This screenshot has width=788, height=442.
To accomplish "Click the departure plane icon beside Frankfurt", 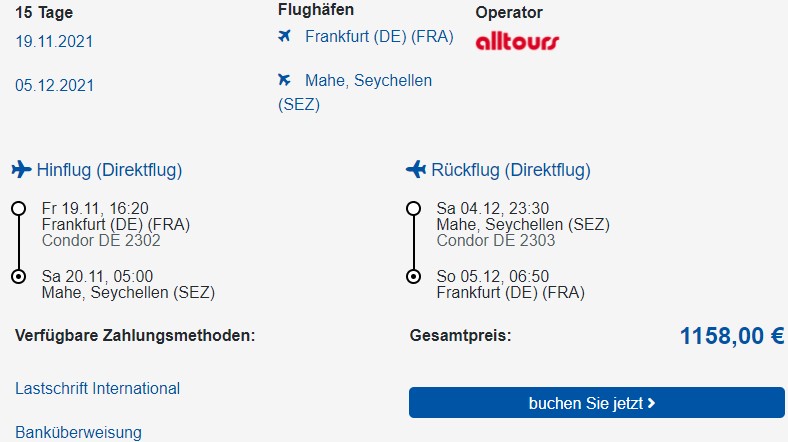I will point(284,36).
